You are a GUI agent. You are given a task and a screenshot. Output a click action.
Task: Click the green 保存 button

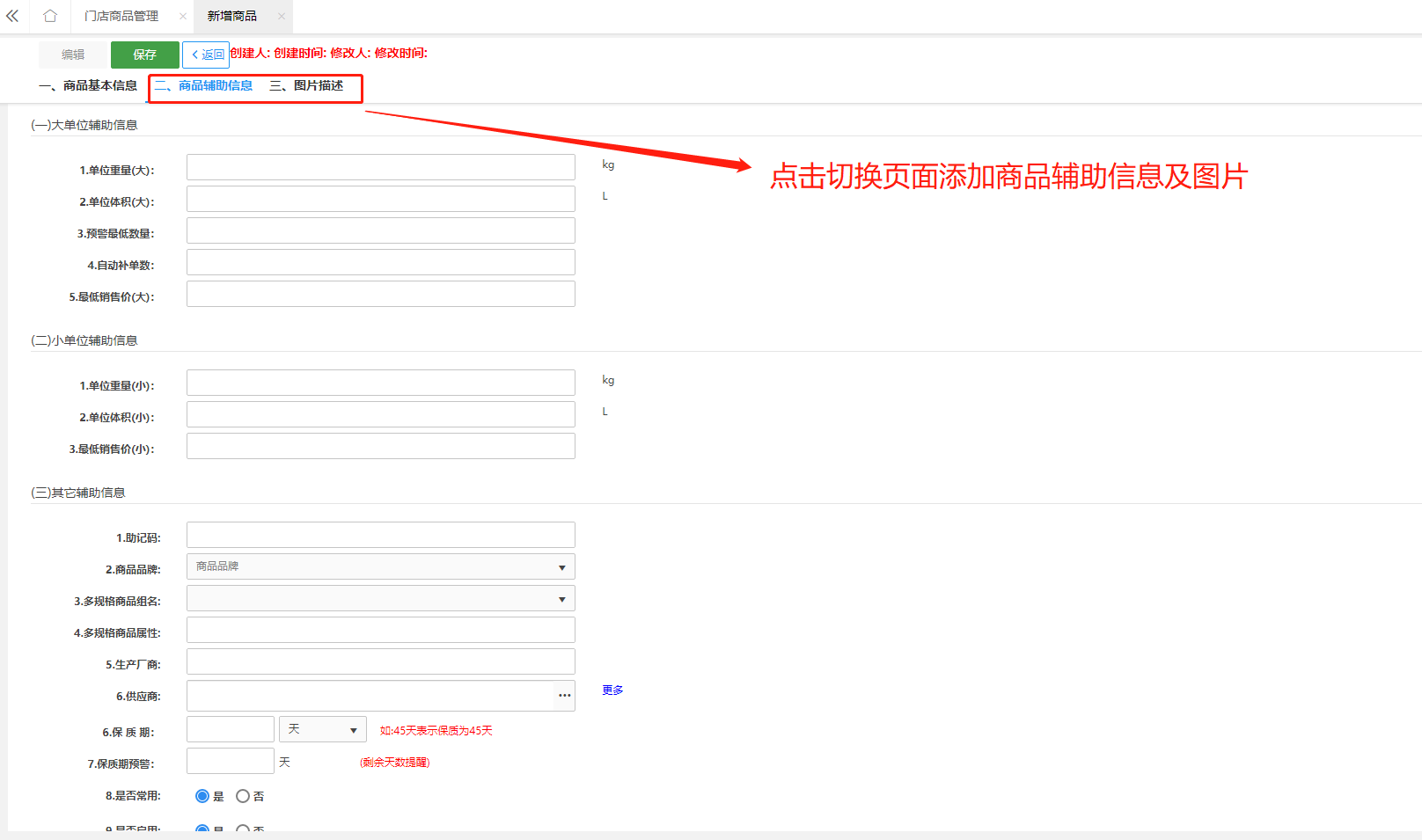pyautogui.click(x=144, y=55)
